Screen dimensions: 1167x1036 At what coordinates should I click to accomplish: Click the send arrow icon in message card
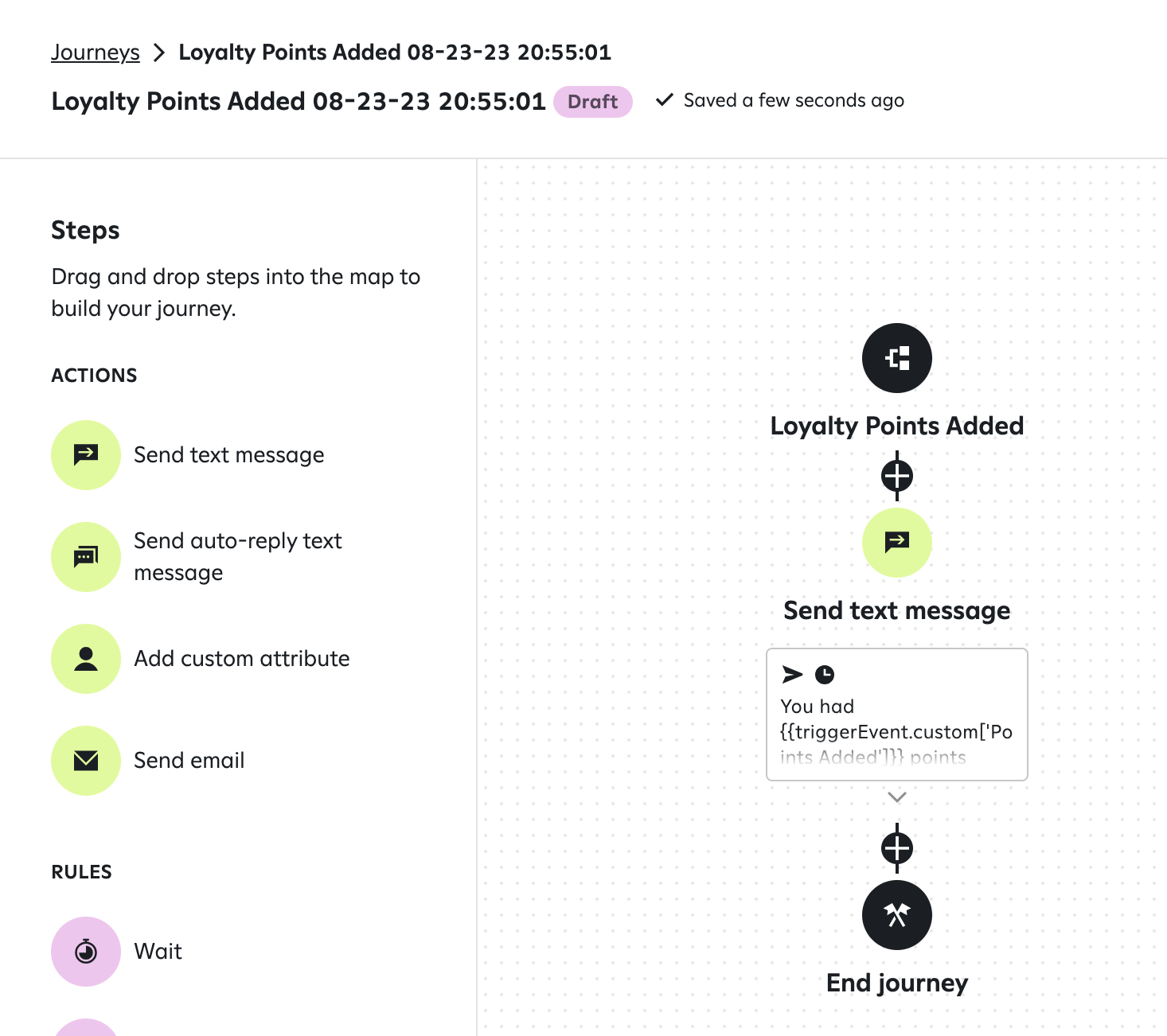click(792, 675)
